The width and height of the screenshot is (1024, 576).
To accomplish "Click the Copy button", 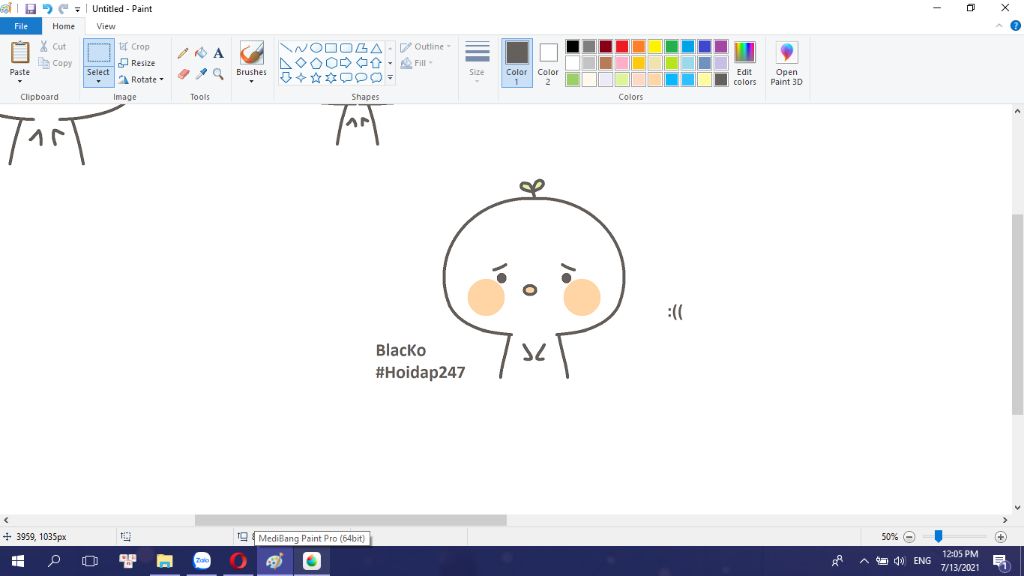I will (x=55, y=63).
